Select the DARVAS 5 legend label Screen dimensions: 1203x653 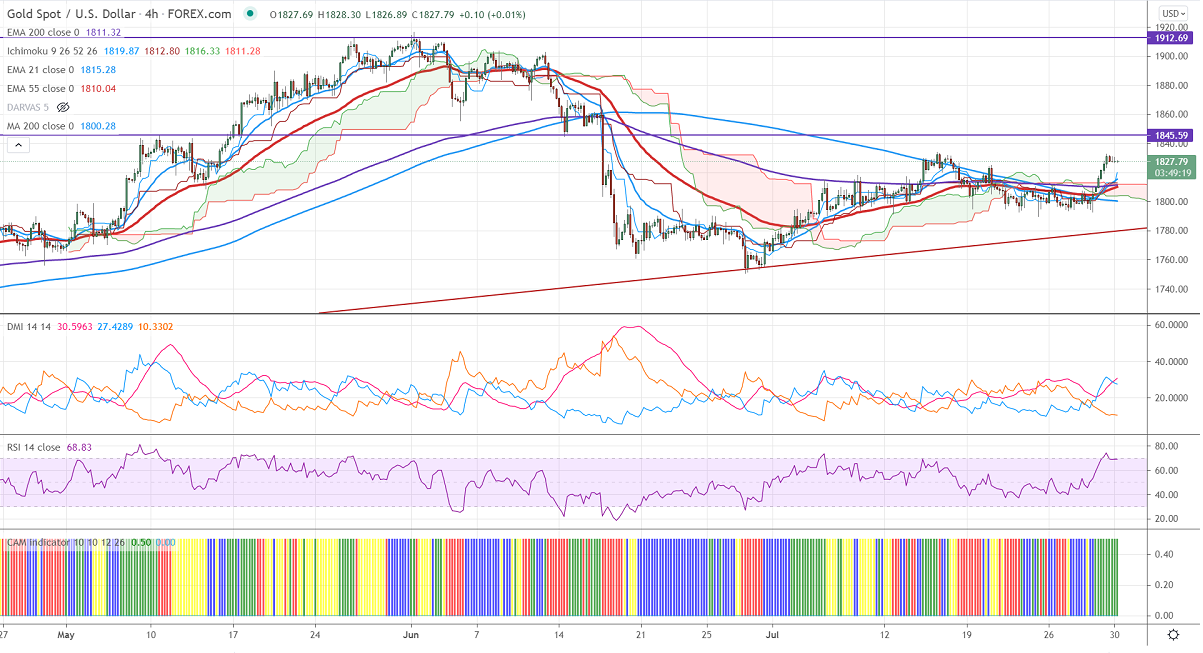[x=27, y=107]
